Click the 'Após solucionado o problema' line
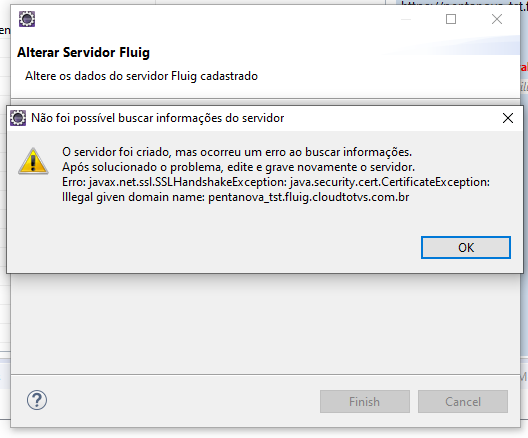 tap(238, 167)
